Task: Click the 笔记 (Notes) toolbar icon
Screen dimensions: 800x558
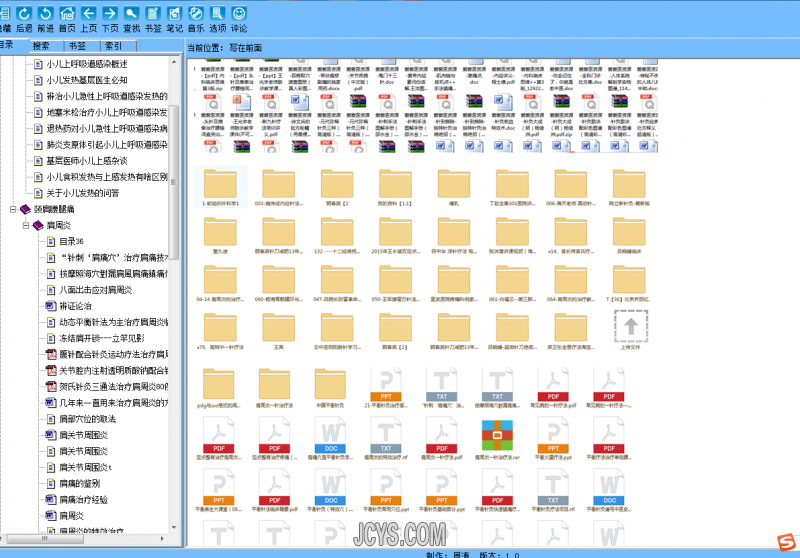Action: [x=174, y=14]
